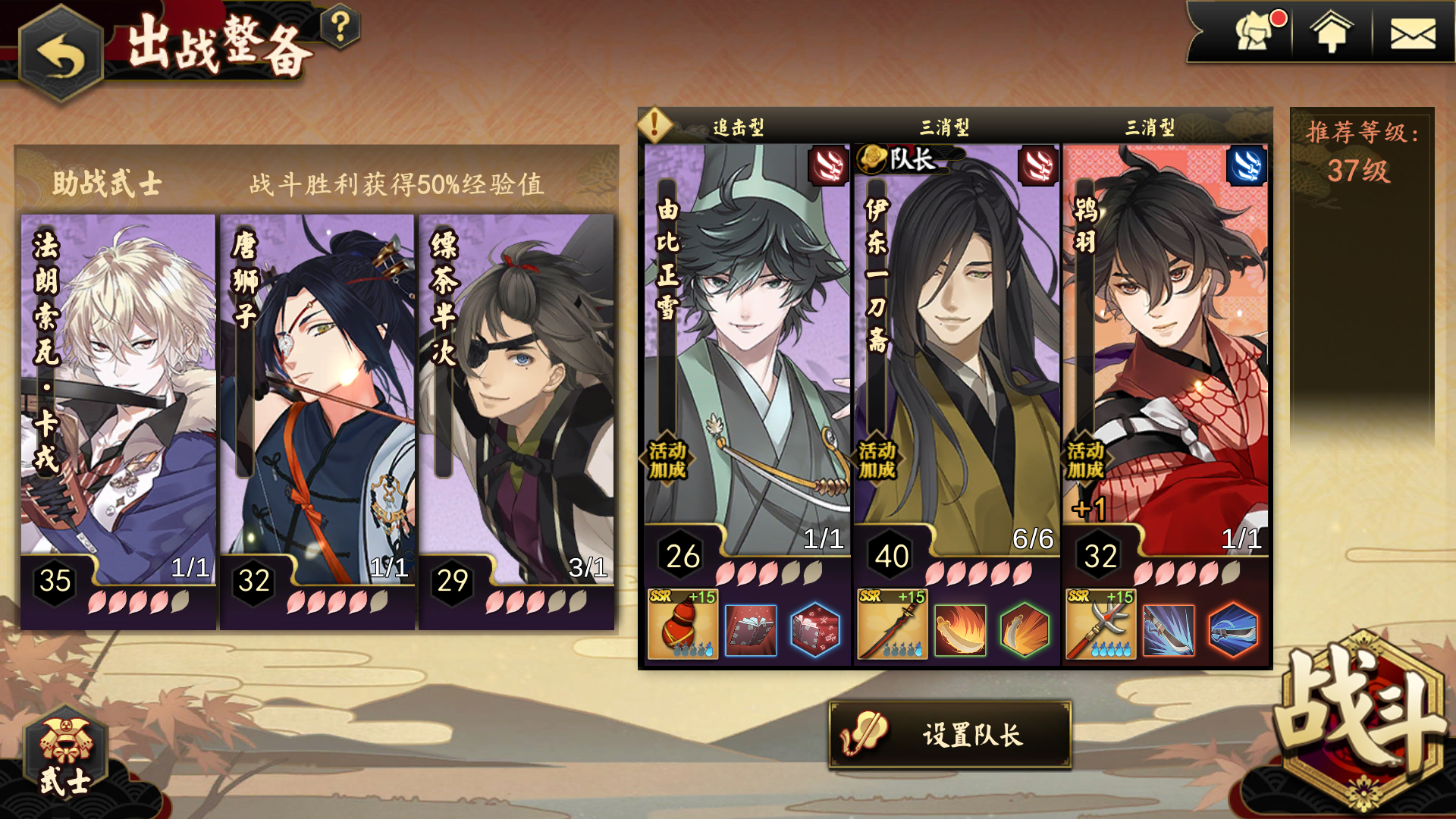1456x819 pixels.
Task: Click the yellow back arrow button
Action: (x=61, y=55)
